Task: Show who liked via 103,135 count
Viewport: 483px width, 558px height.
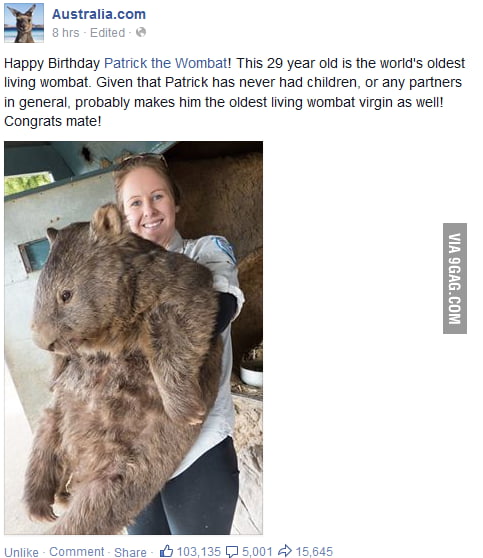Action: click(x=199, y=552)
